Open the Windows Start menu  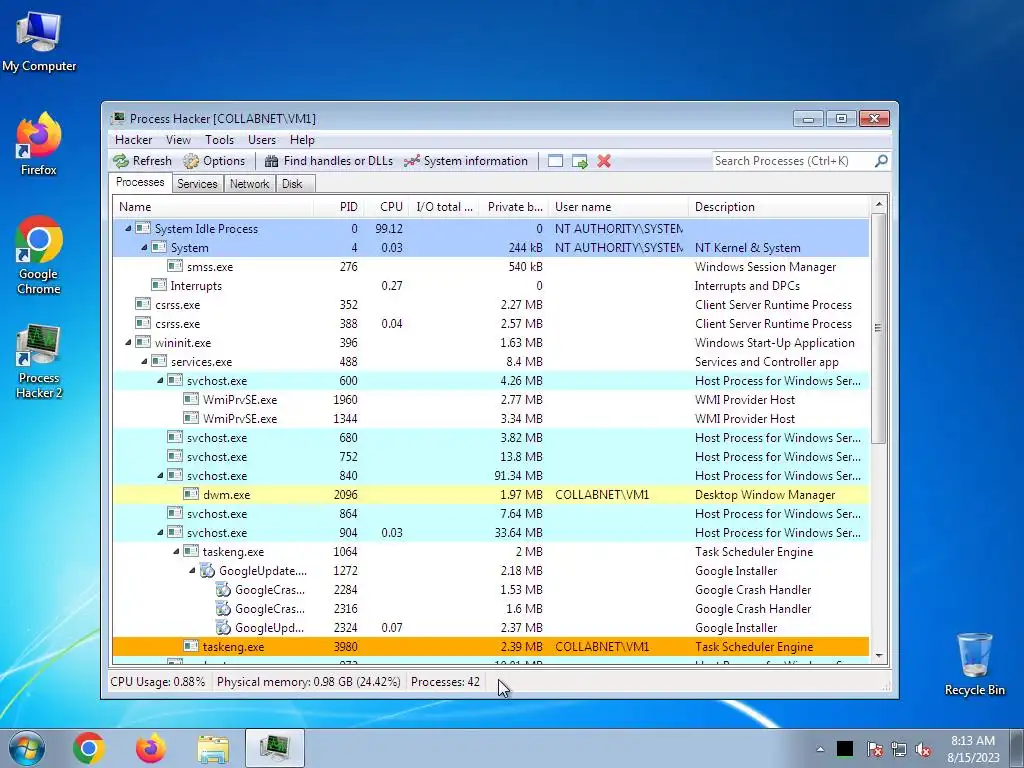tap(27, 748)
